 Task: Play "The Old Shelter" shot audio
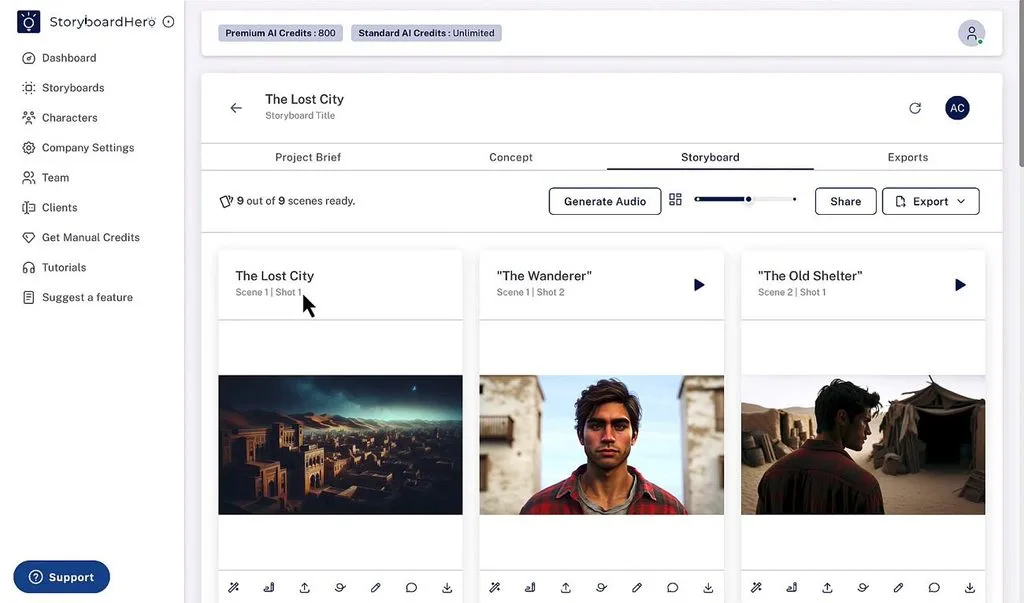pyautogui.click(x=960, y=285)
